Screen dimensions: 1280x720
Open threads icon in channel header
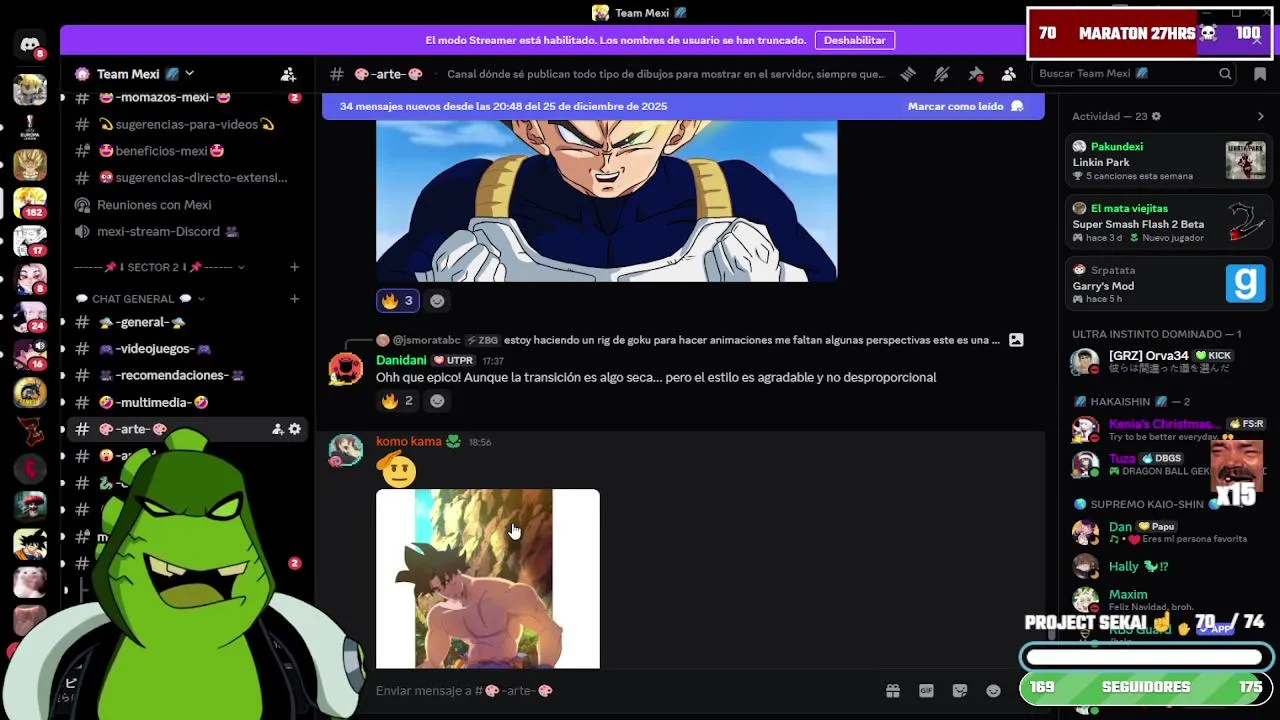(x=908, y=74)
